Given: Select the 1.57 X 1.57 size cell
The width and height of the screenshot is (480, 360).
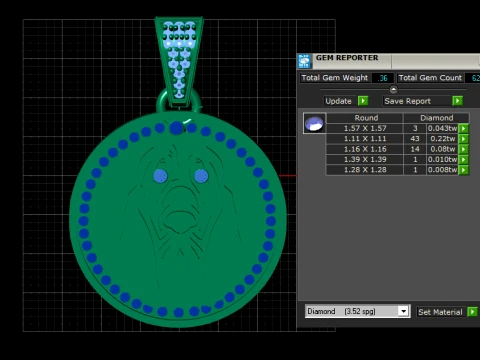Looking at the screenshot, I should click(x=365, y=128).
